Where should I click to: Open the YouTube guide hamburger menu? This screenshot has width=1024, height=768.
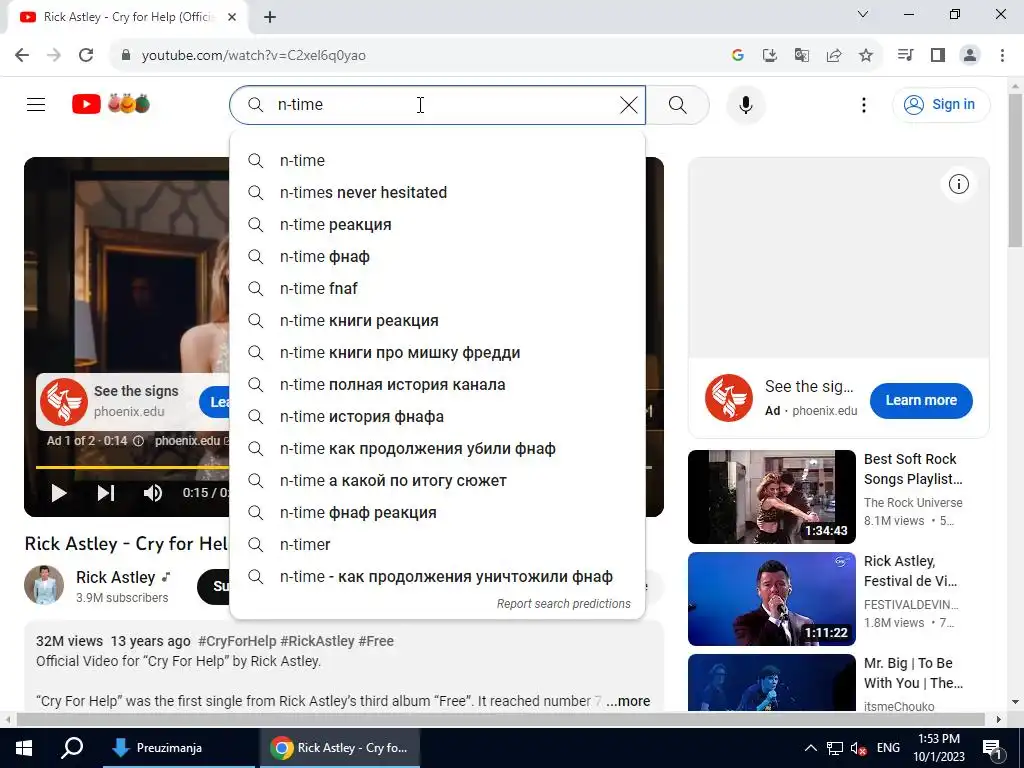tap(36, 104)
